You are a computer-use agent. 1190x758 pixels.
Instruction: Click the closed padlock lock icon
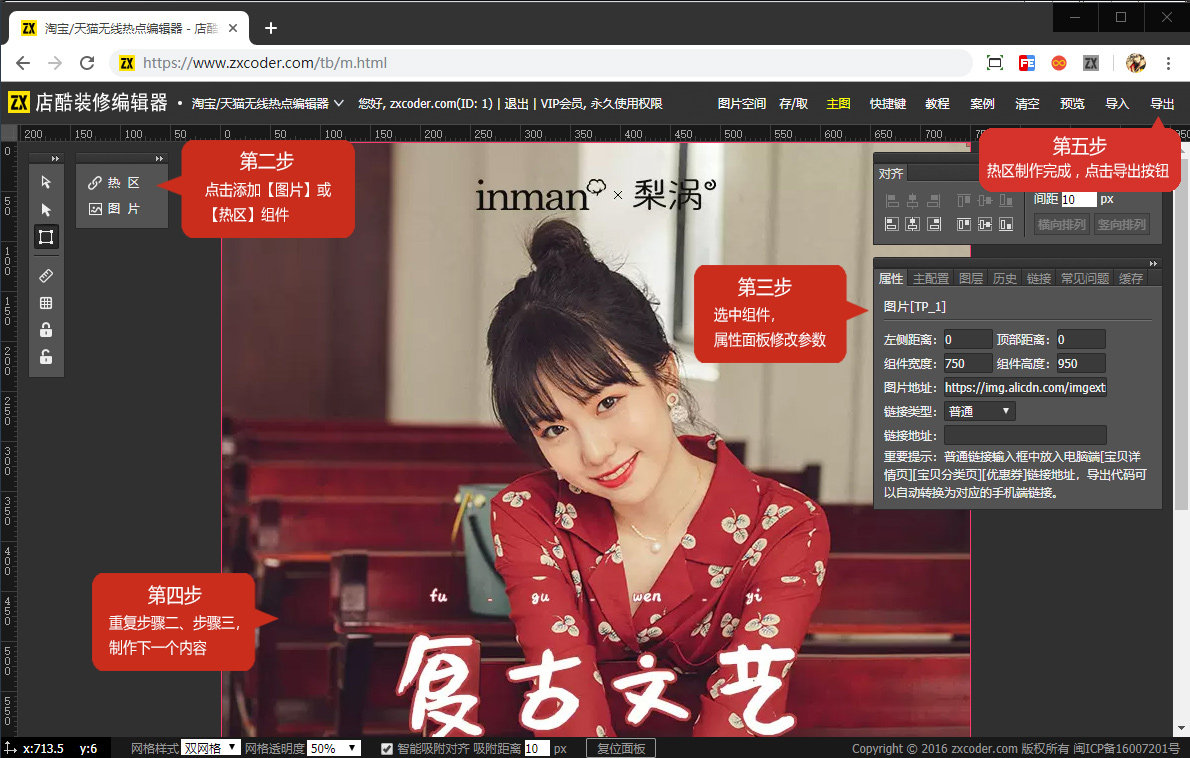tap(46, 329)
